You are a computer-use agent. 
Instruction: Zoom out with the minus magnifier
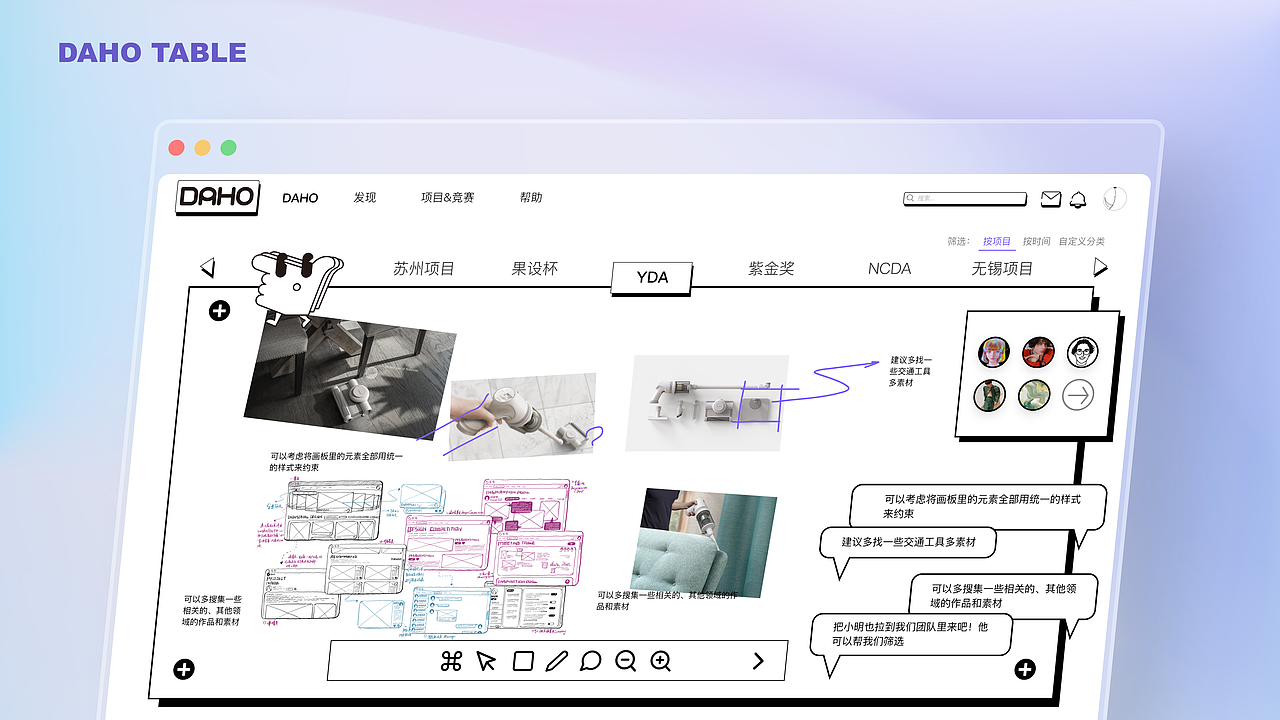click(626, 661)
